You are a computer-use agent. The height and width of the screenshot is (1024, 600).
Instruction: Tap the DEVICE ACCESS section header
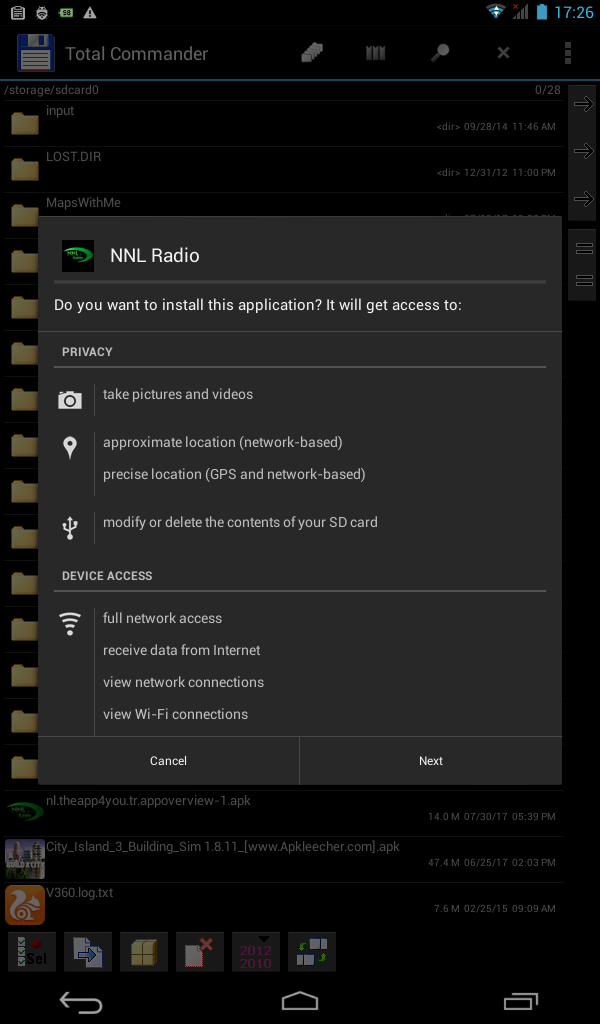click(107, 576)
